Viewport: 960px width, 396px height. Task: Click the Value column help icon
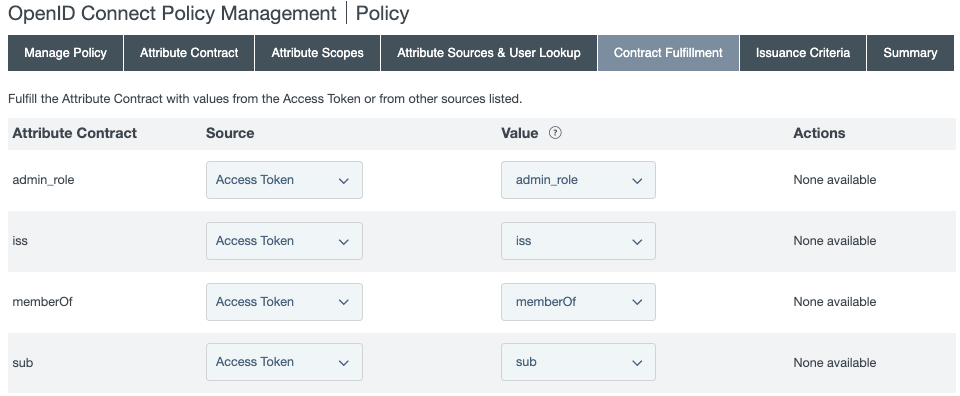(x=555, y=133)
